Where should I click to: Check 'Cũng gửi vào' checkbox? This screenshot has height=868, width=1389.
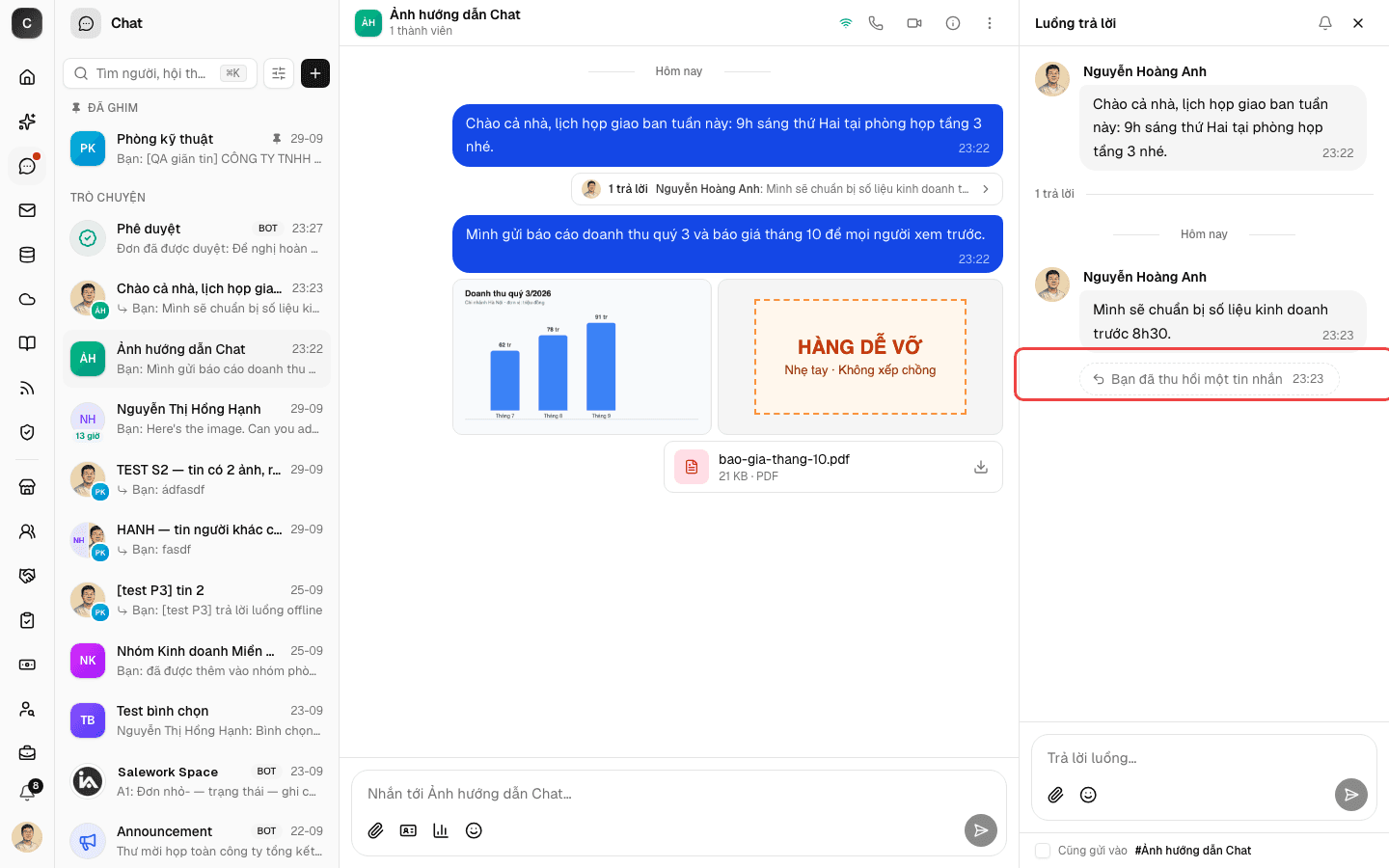[x=1043, y=851]
